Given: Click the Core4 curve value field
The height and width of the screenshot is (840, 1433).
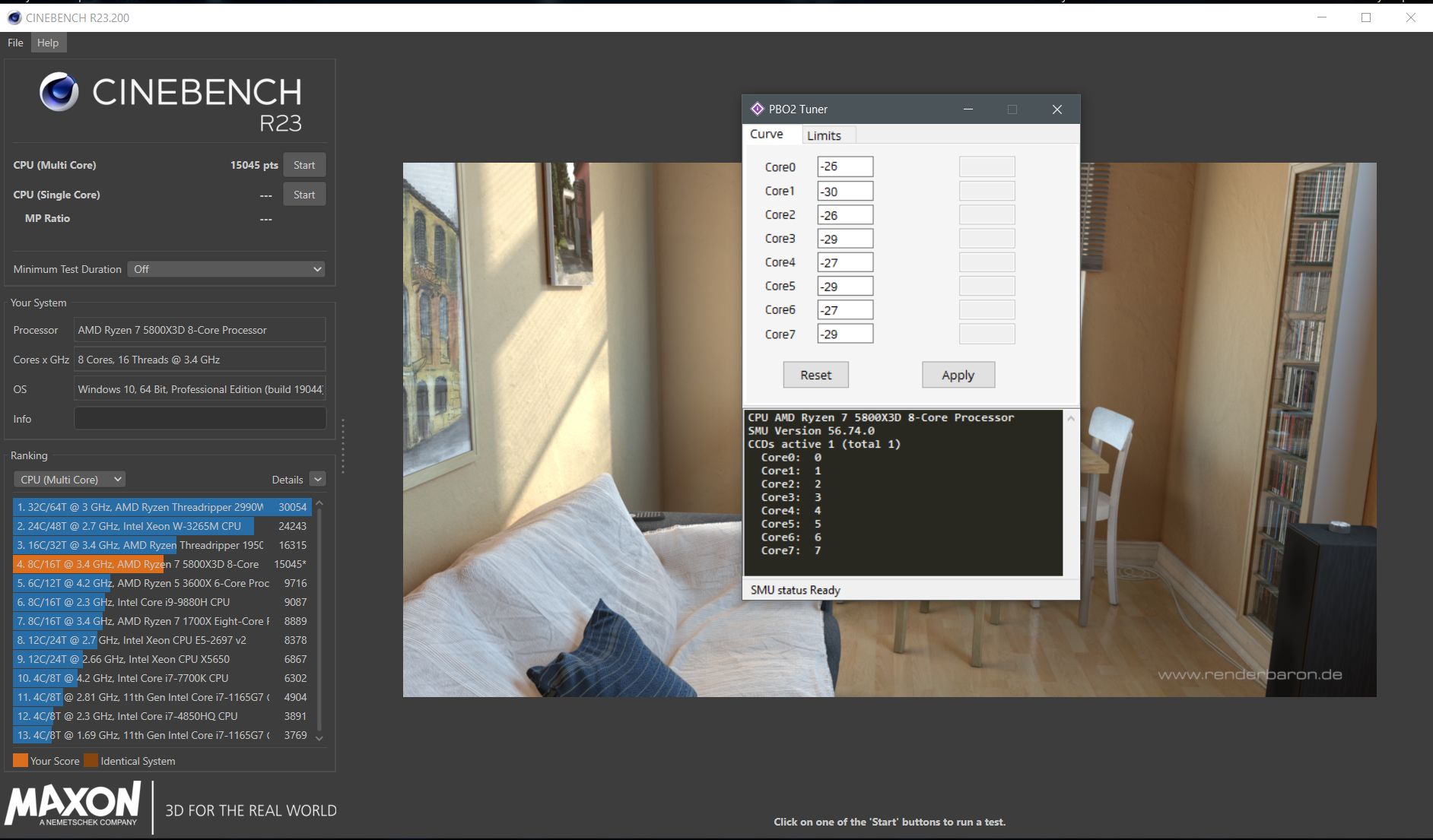Looking at the screenshot, I should [845, 262].
